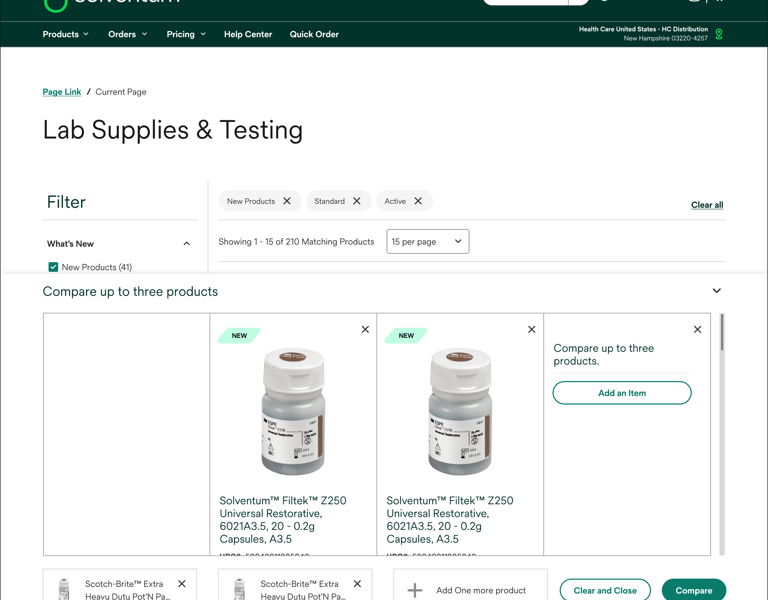Click the Current Page breadcrumb text

click(121, 92)
